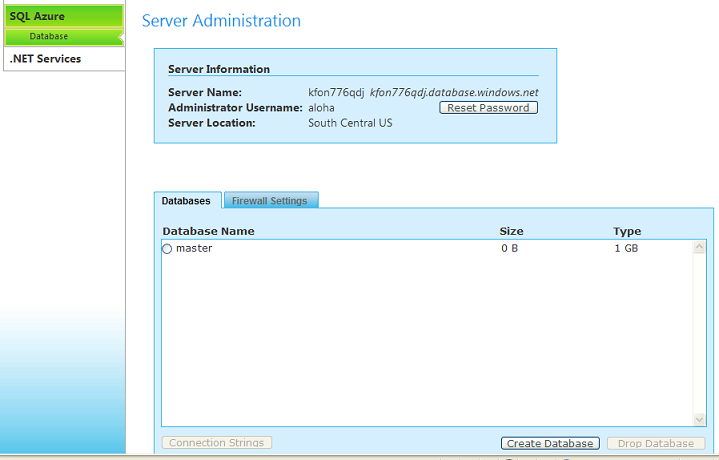Click the 1 GB type value
This screenshot has height=460, width=719.
pyautogui.click(x=626, y=248)
